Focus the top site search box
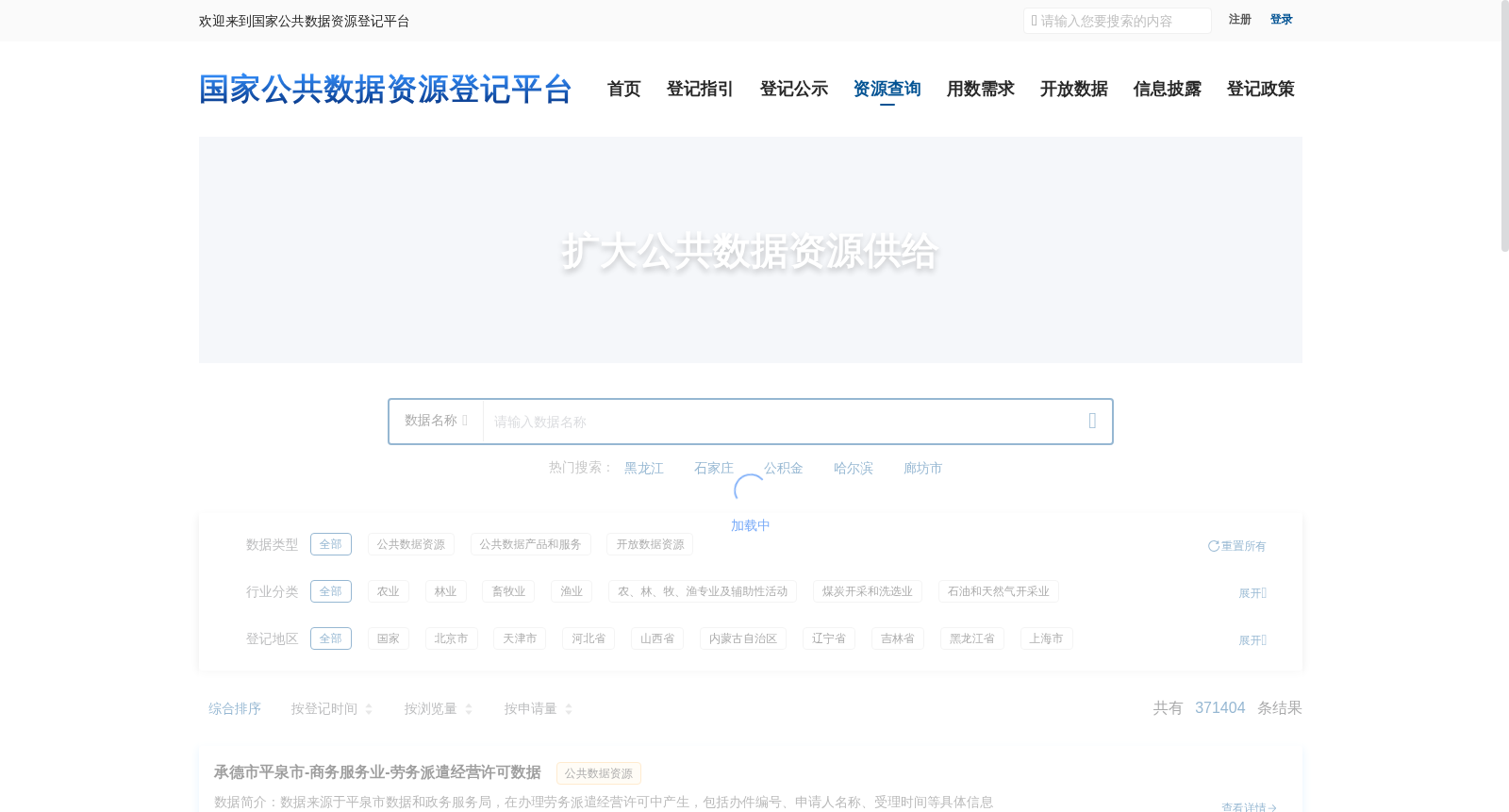The height and width of the screenshot is (812, 1509). pyautogui.click(x=1118, y=21)
